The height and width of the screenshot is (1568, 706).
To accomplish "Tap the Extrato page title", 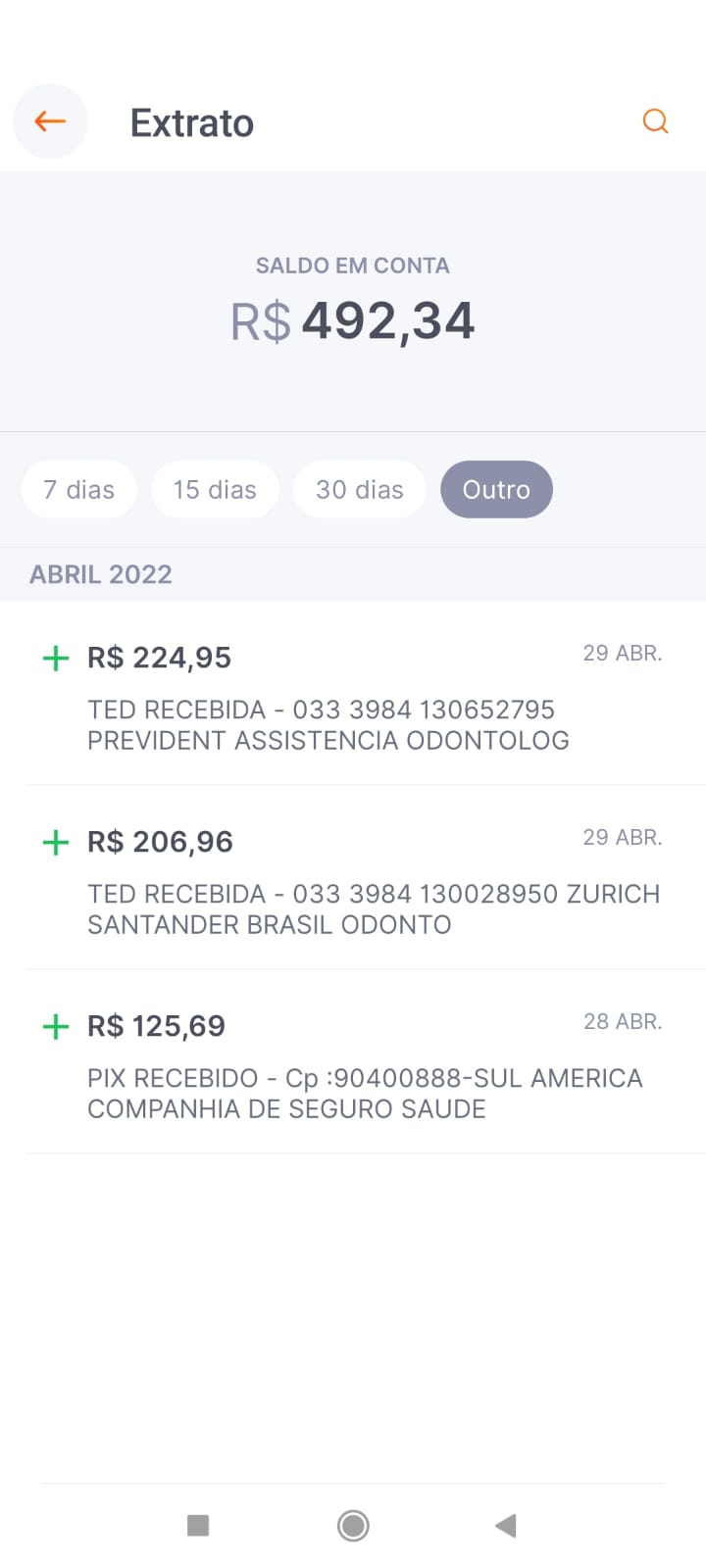I will pyautogui.click(x=192, y=123).
